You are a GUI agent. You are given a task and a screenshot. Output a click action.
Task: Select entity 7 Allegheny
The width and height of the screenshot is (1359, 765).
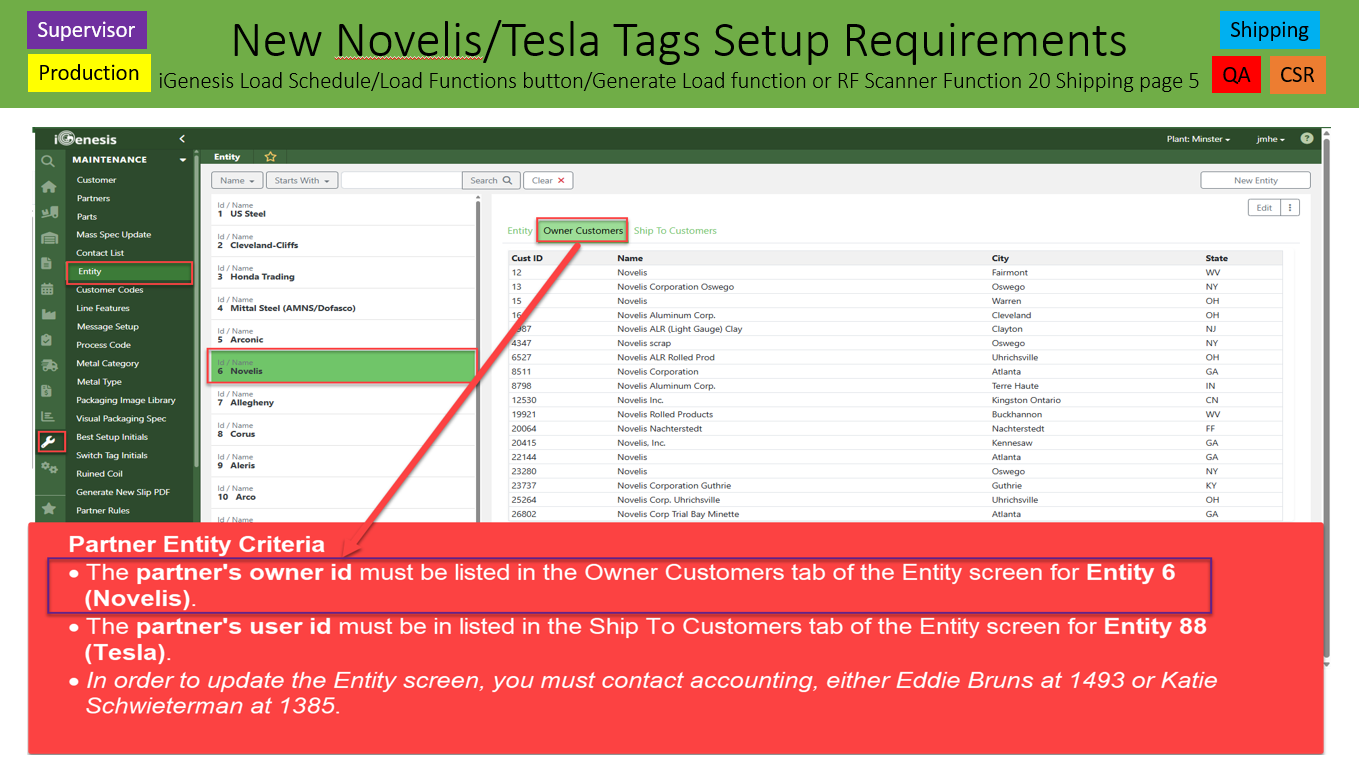343,399
